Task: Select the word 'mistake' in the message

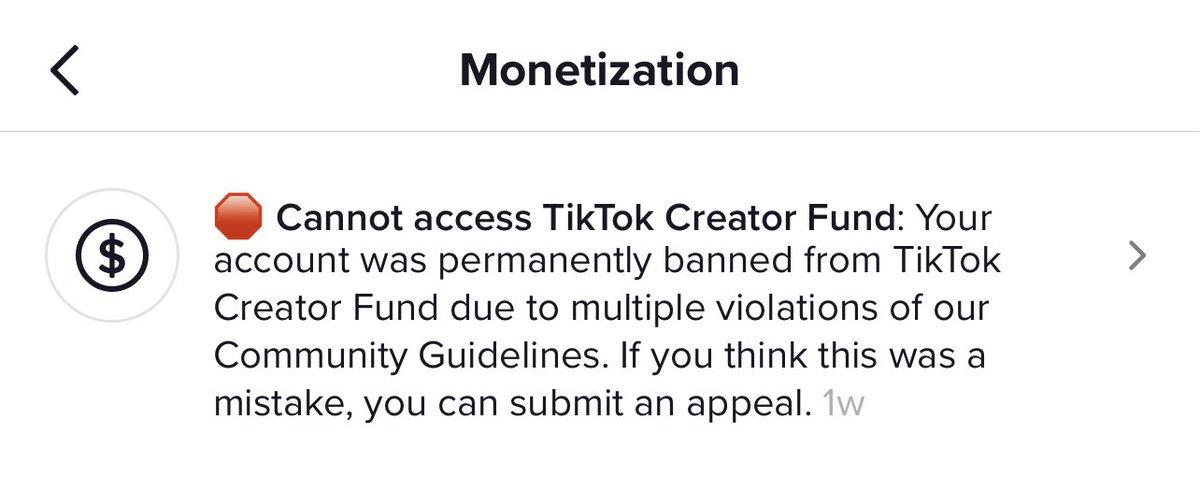Action: click(281, 404)
